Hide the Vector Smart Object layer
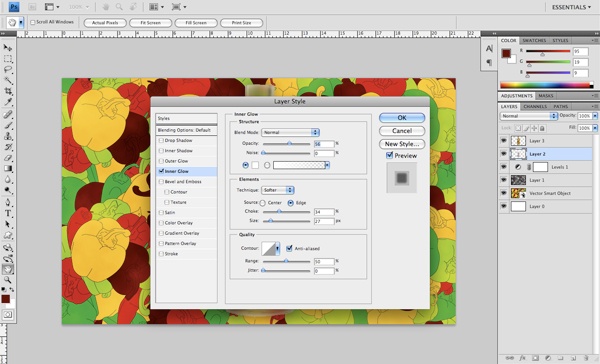The image size is (600, 364). click(x=504, y=193)
